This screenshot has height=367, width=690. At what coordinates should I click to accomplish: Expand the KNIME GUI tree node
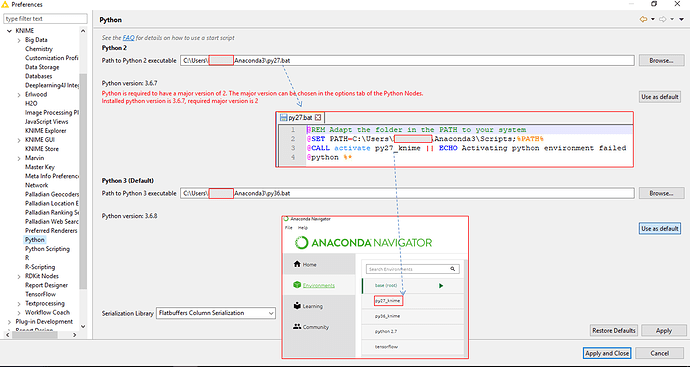(19, 140)
